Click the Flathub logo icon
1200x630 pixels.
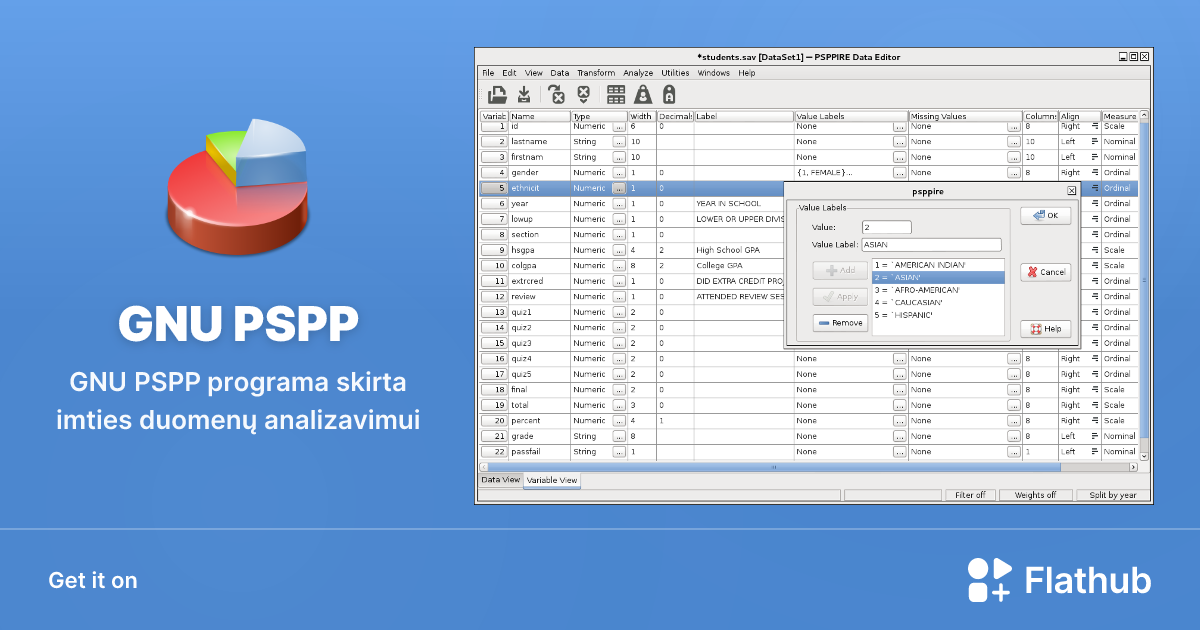[988, 579]
